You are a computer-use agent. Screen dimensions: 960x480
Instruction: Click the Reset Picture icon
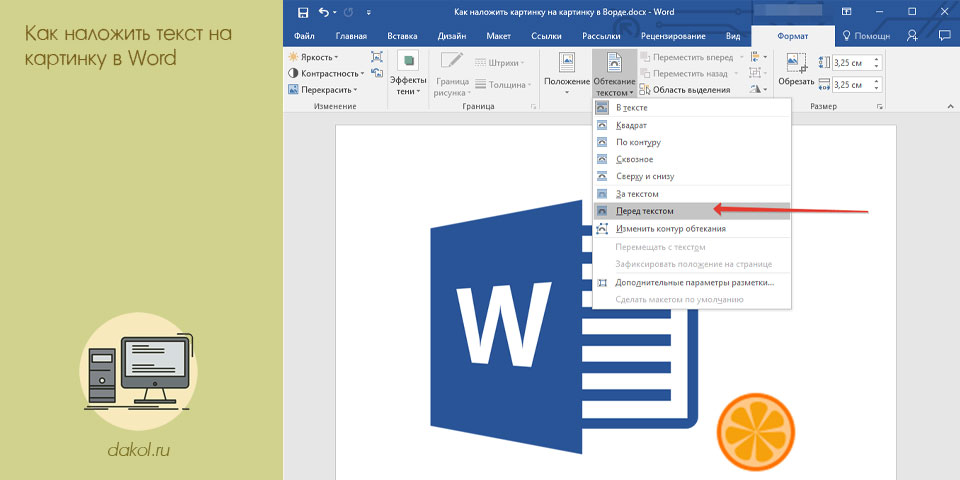tap(377, 73)
